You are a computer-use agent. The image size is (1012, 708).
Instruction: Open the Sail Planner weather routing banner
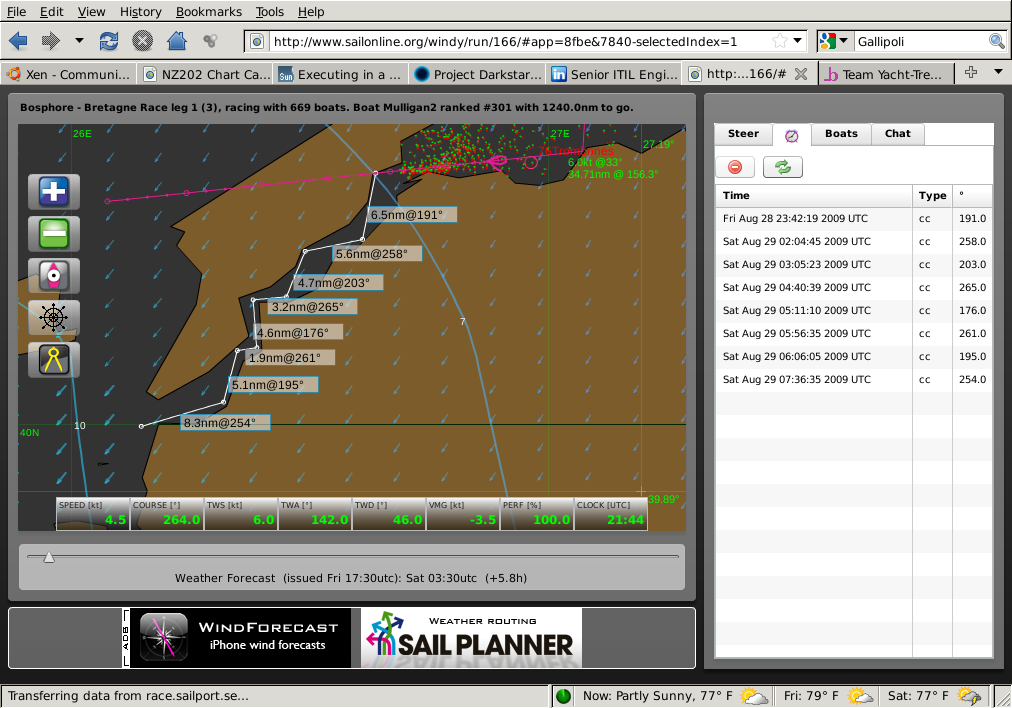point(471,638)
